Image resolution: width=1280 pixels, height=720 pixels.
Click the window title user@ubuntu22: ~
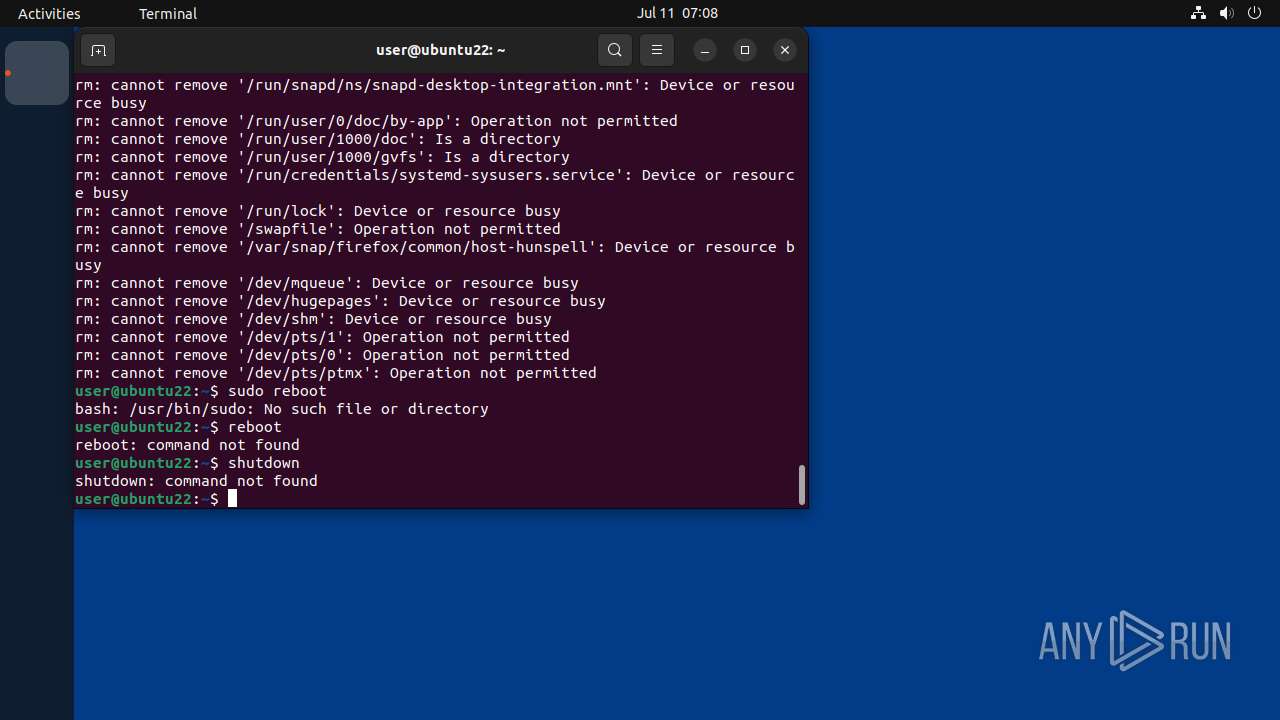pyautogui.click(x=441, y=50)
